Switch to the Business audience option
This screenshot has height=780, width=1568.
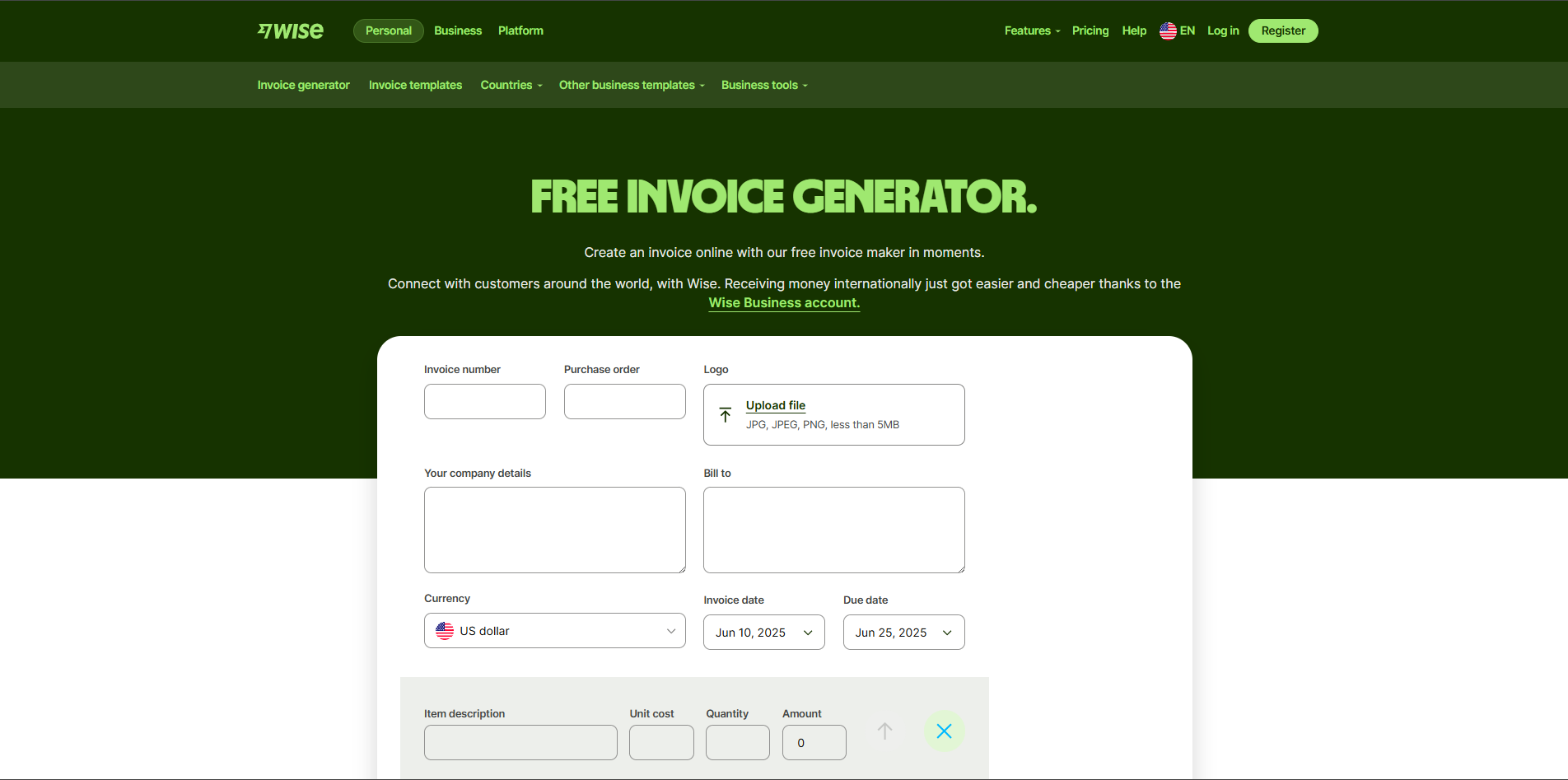pos(457,30)
